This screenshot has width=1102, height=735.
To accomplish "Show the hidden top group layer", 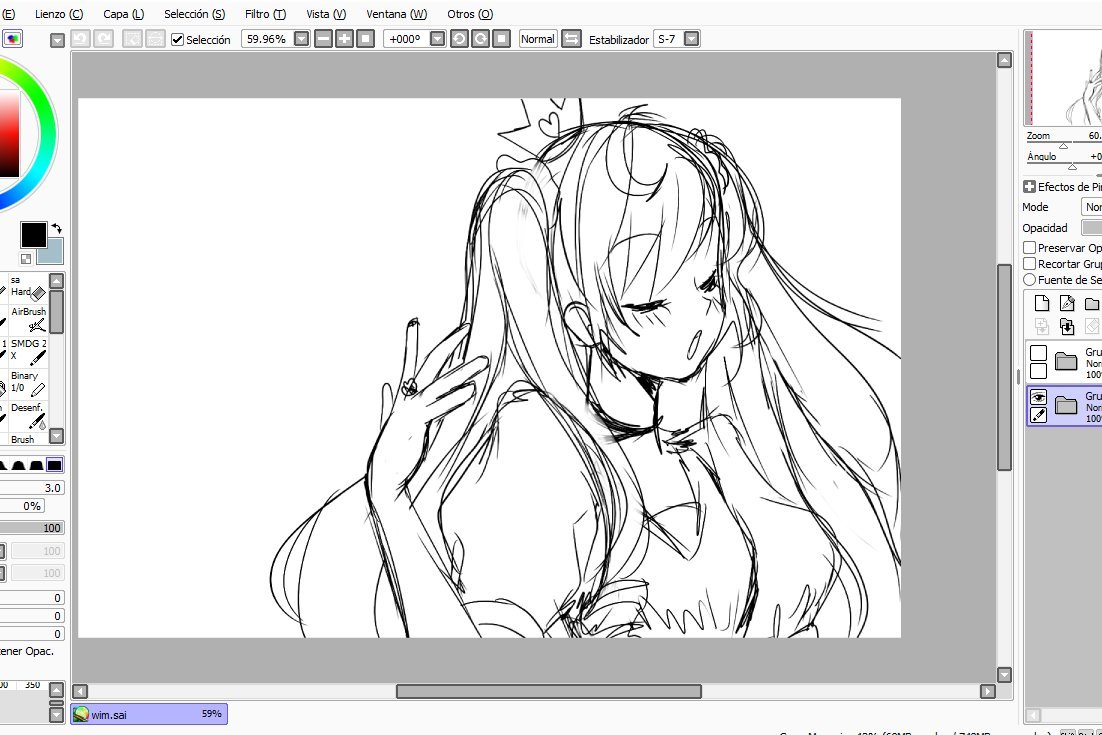I will coord(1038,353).
